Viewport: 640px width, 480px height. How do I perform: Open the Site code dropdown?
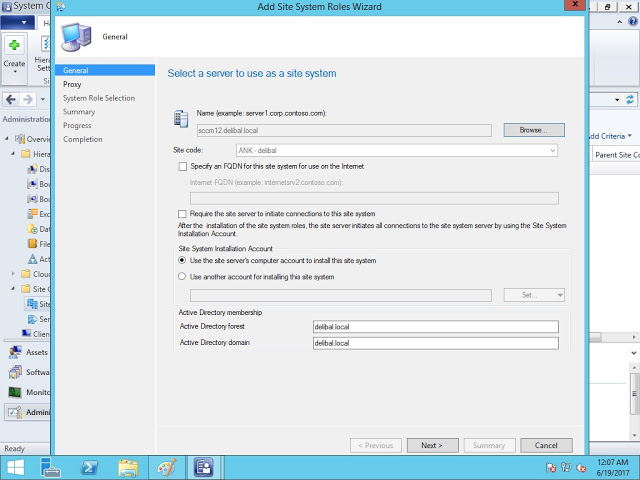point(396,150)
